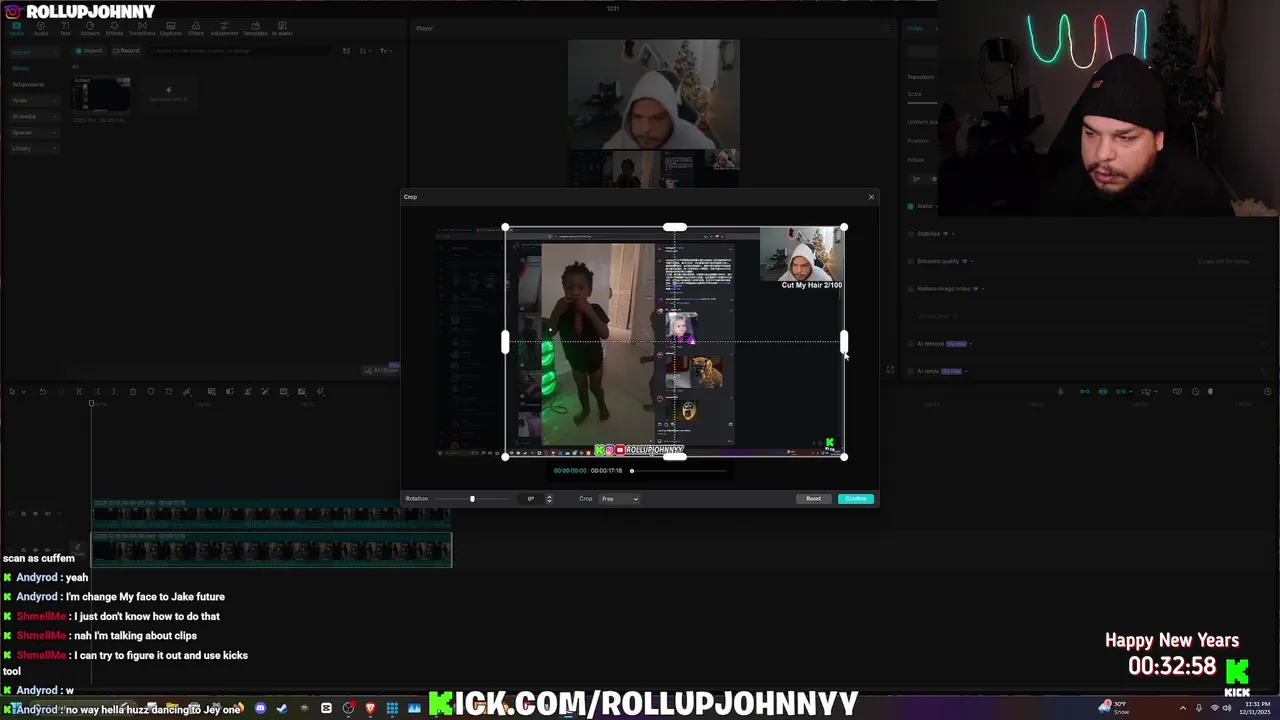Open Steam from the taskbar
The image size is (1280, 720).
(x=282, y=708)
